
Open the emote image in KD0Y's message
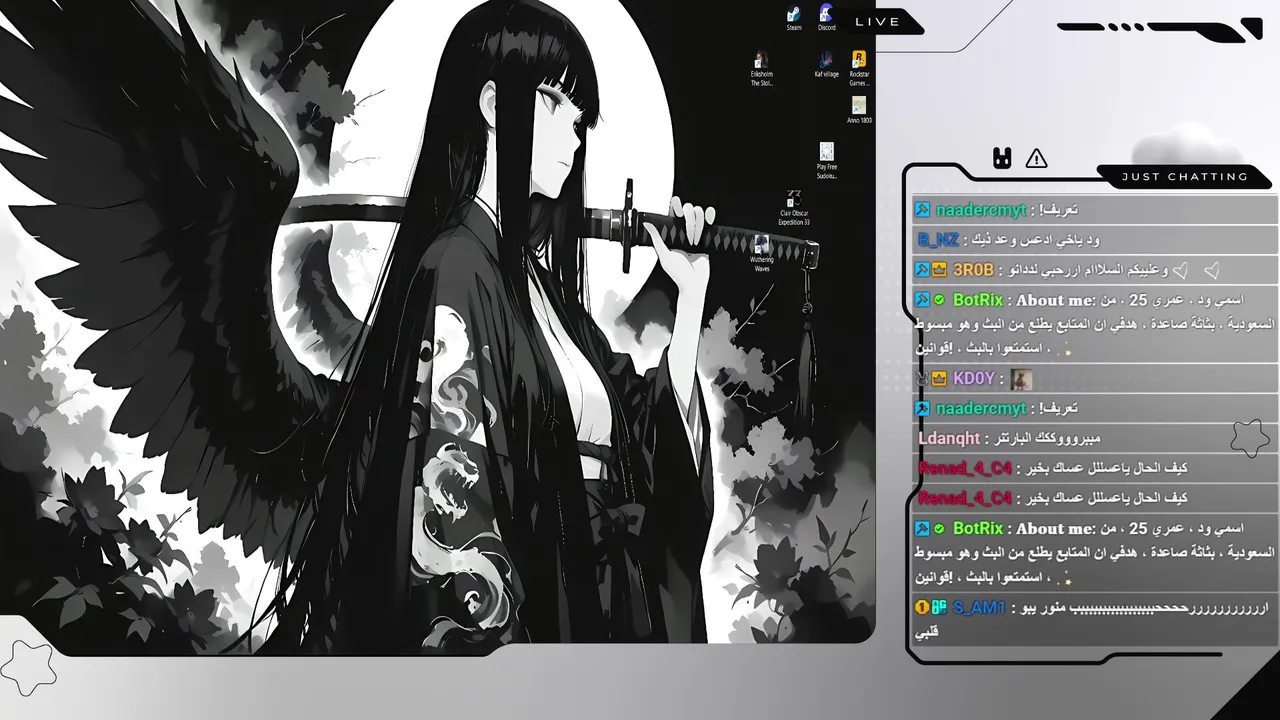coord(1021,379)
